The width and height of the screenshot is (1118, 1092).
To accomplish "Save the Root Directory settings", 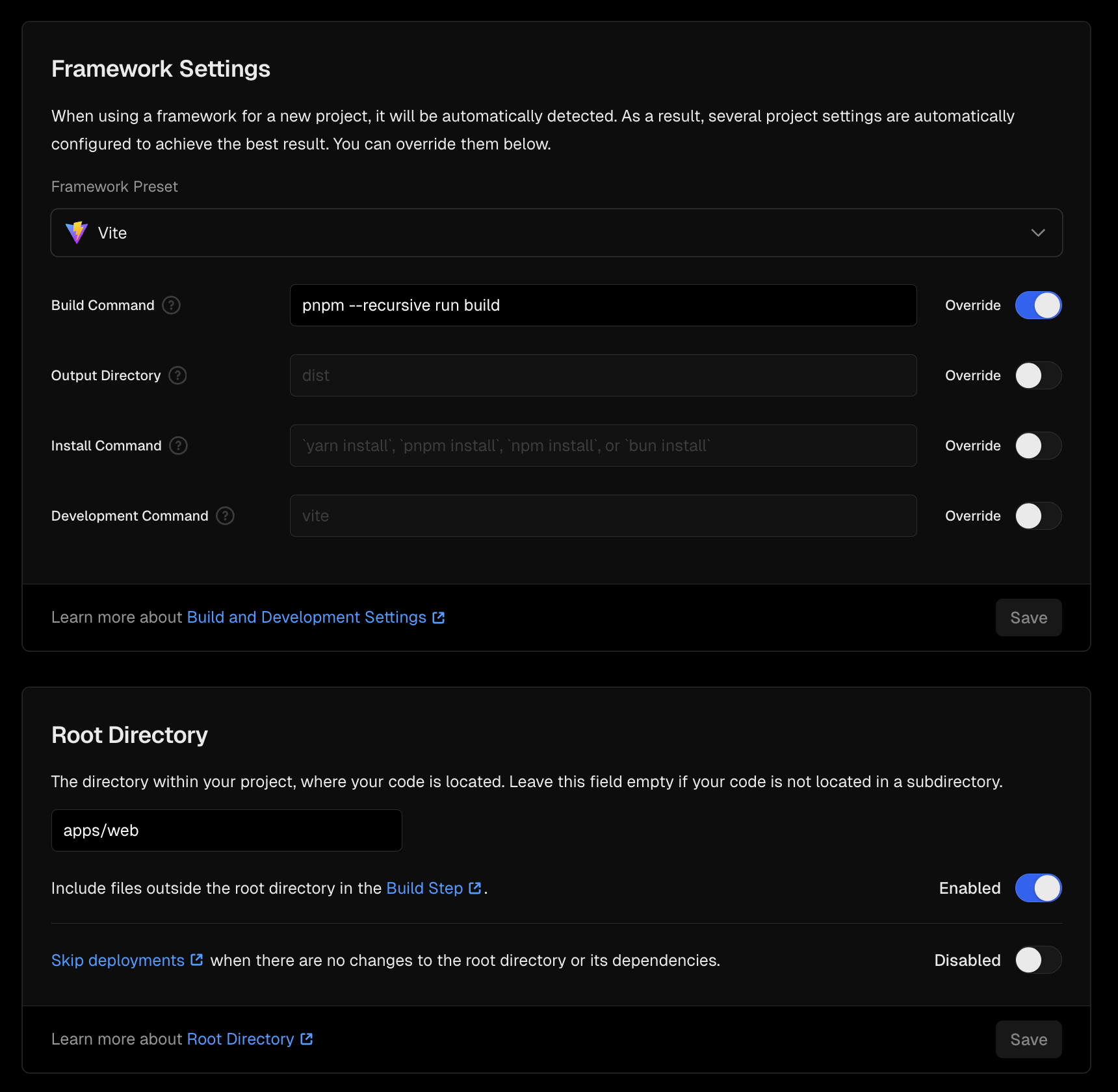I will [x=1028, y=1039].
